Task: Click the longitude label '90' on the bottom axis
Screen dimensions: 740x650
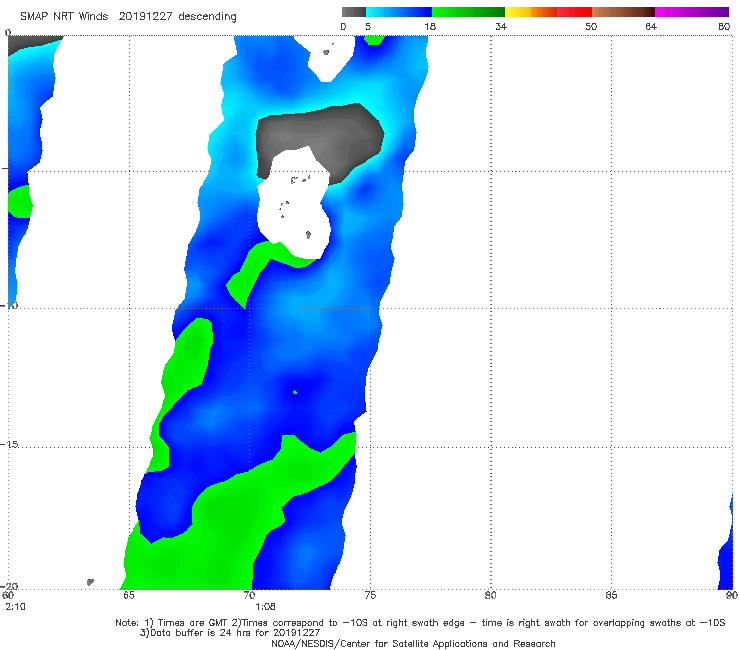Action: tap(732, 595)
